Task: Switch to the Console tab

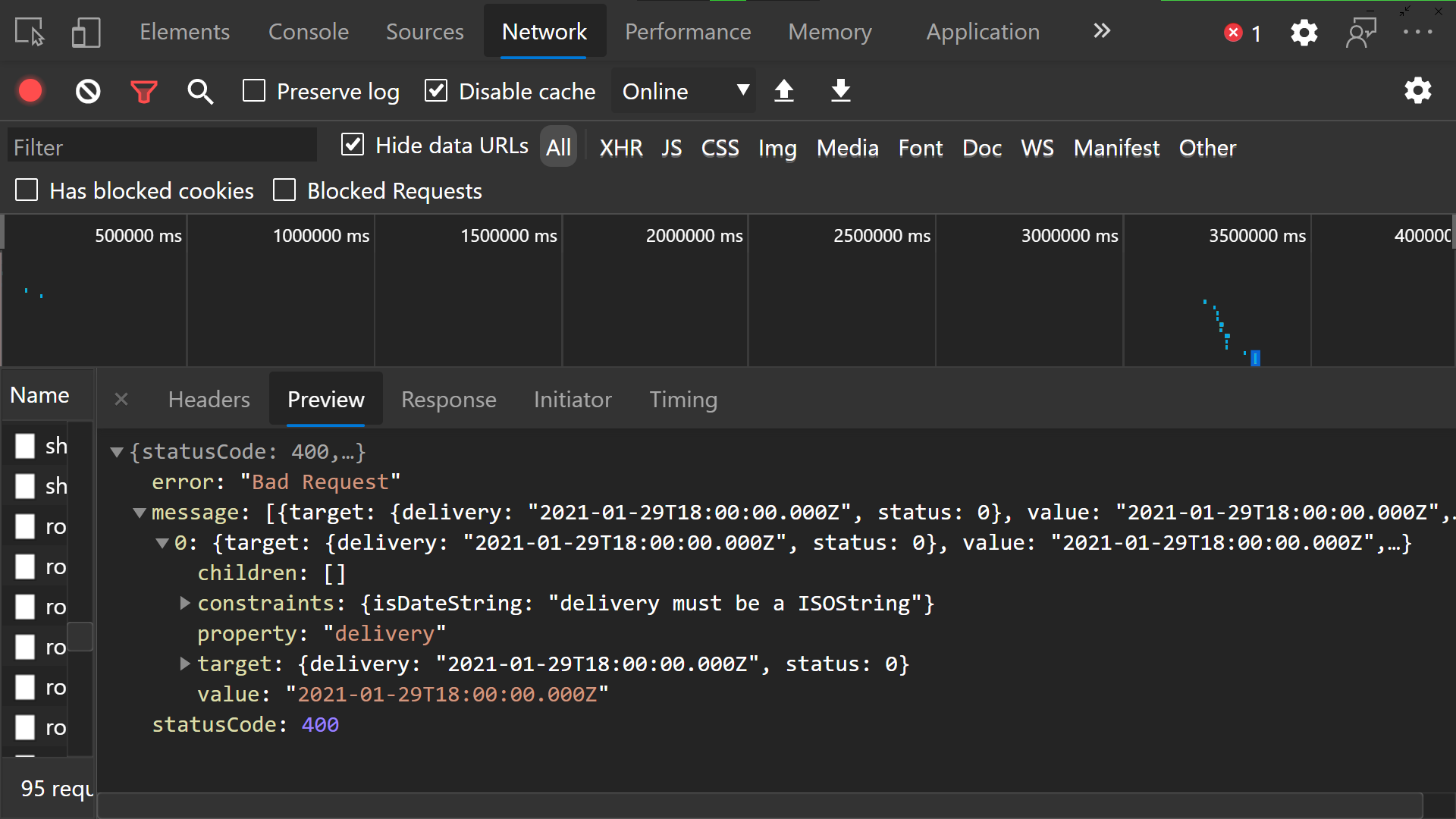Action: (309, 32)
